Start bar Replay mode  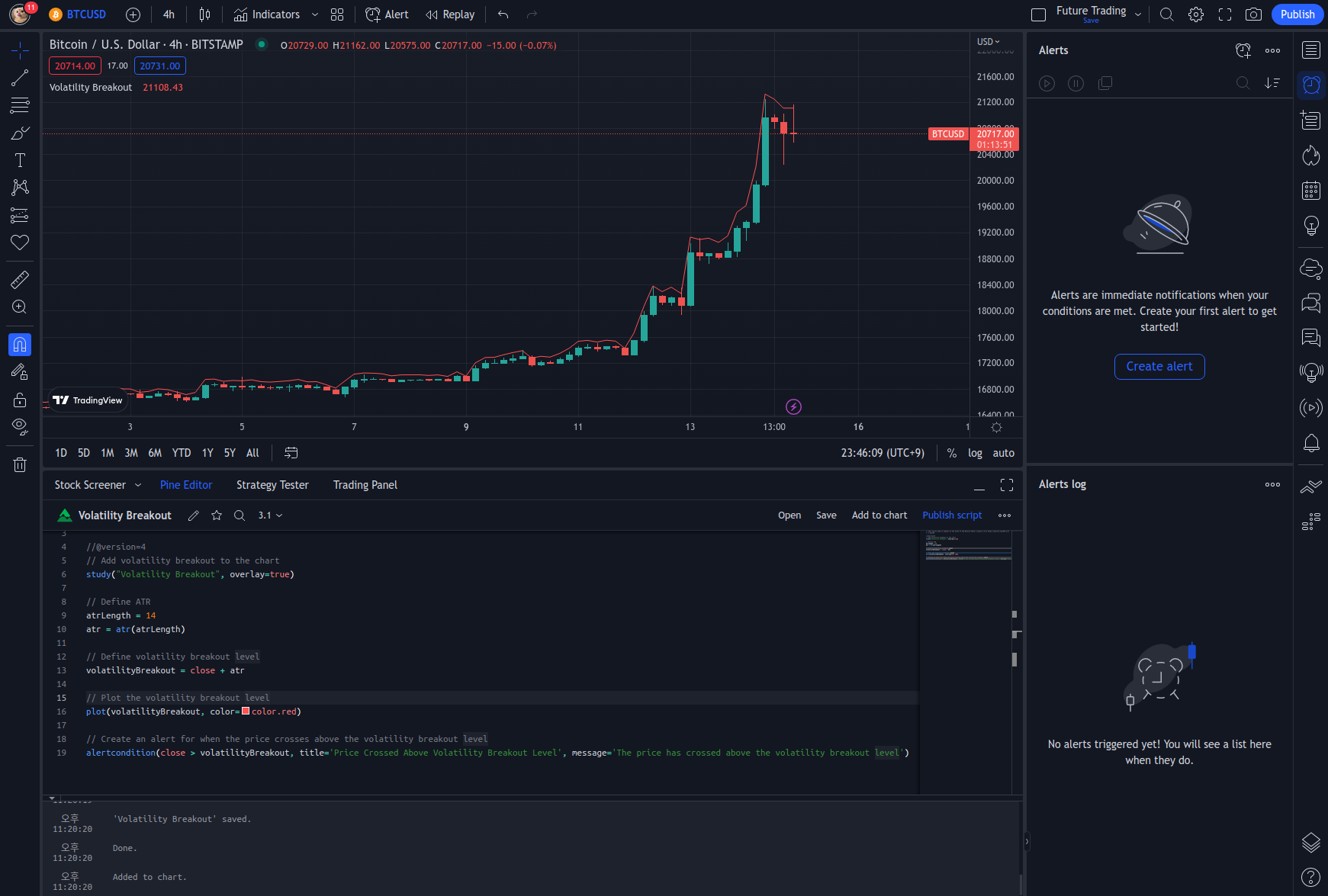pos(450,14)
